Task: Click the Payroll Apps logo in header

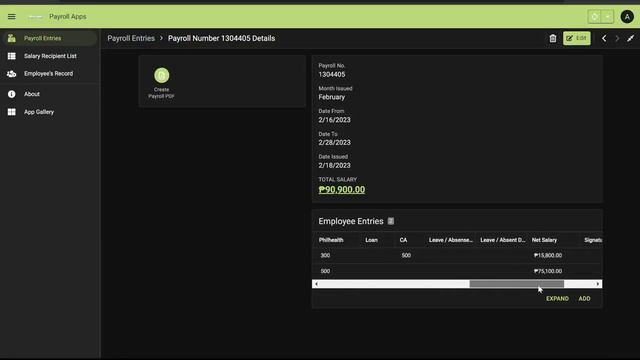Action: tap(36, 17)
